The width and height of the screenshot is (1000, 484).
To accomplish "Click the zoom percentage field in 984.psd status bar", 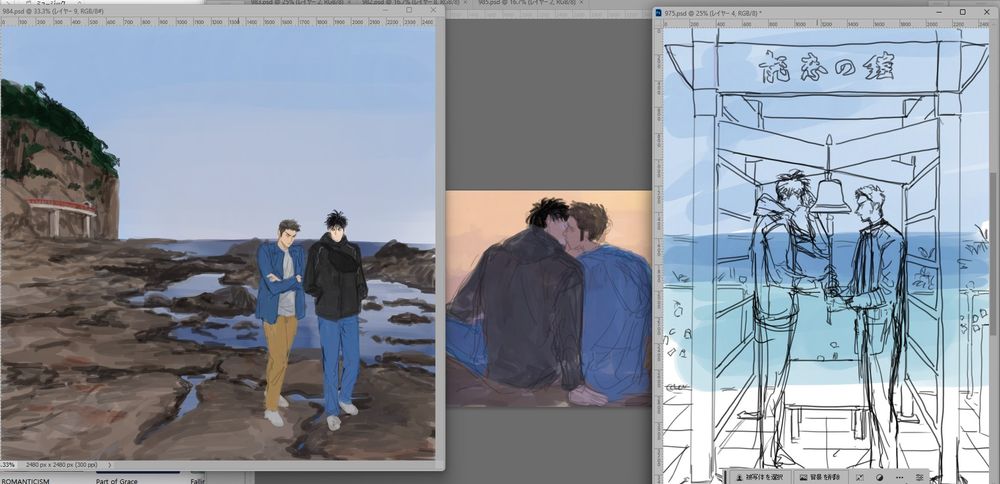I will pyautogui.click(x=8, y=465).
